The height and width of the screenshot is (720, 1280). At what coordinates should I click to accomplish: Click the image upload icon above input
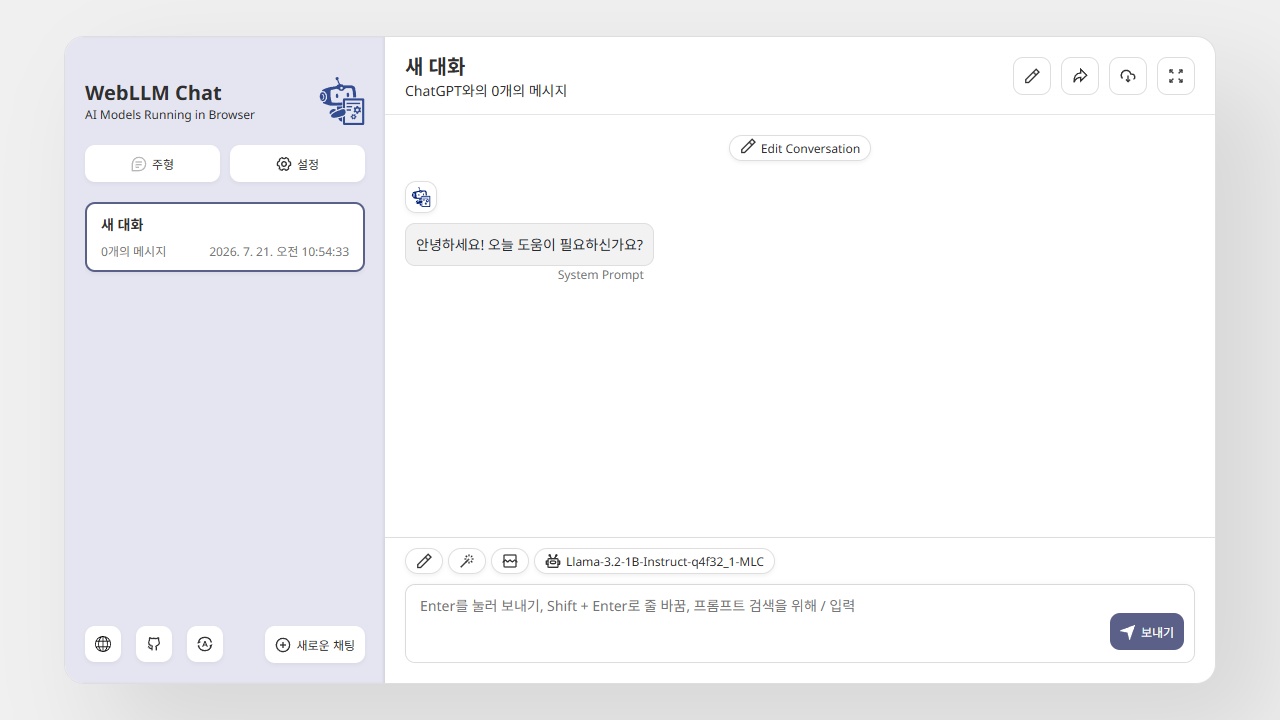pos(510,561)
